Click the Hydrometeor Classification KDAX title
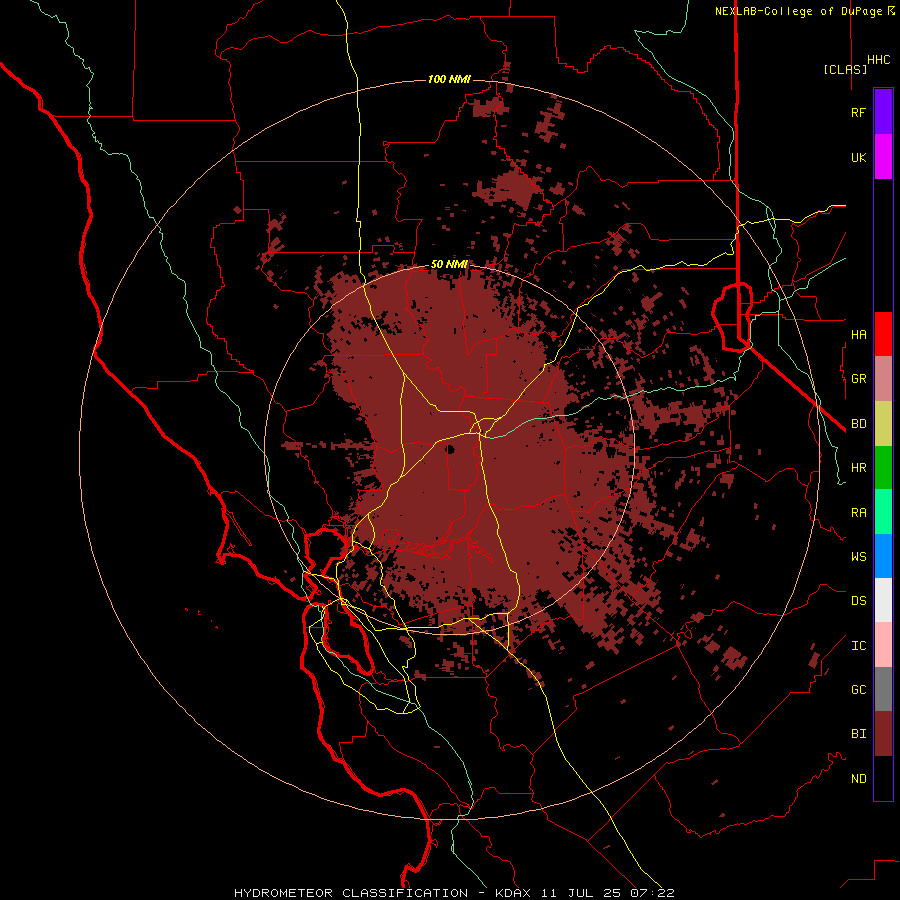This screenshot has width=900, height=900. [454, 893]
